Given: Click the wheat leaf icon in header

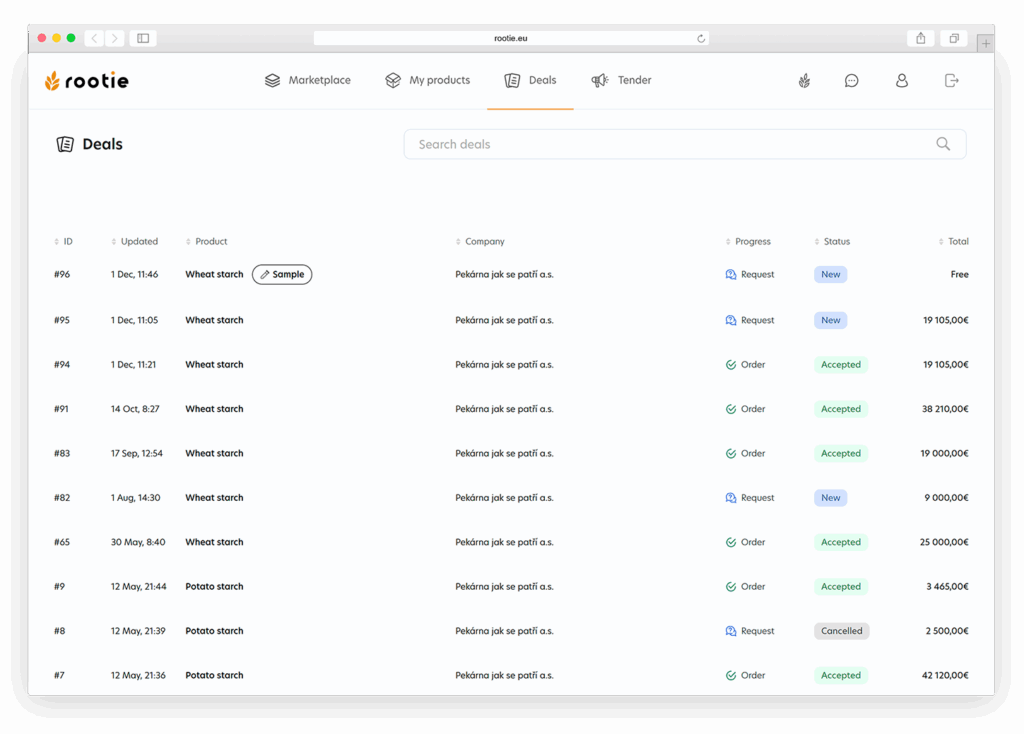Looking at the screenshot, I should click(x=804, y=81).
